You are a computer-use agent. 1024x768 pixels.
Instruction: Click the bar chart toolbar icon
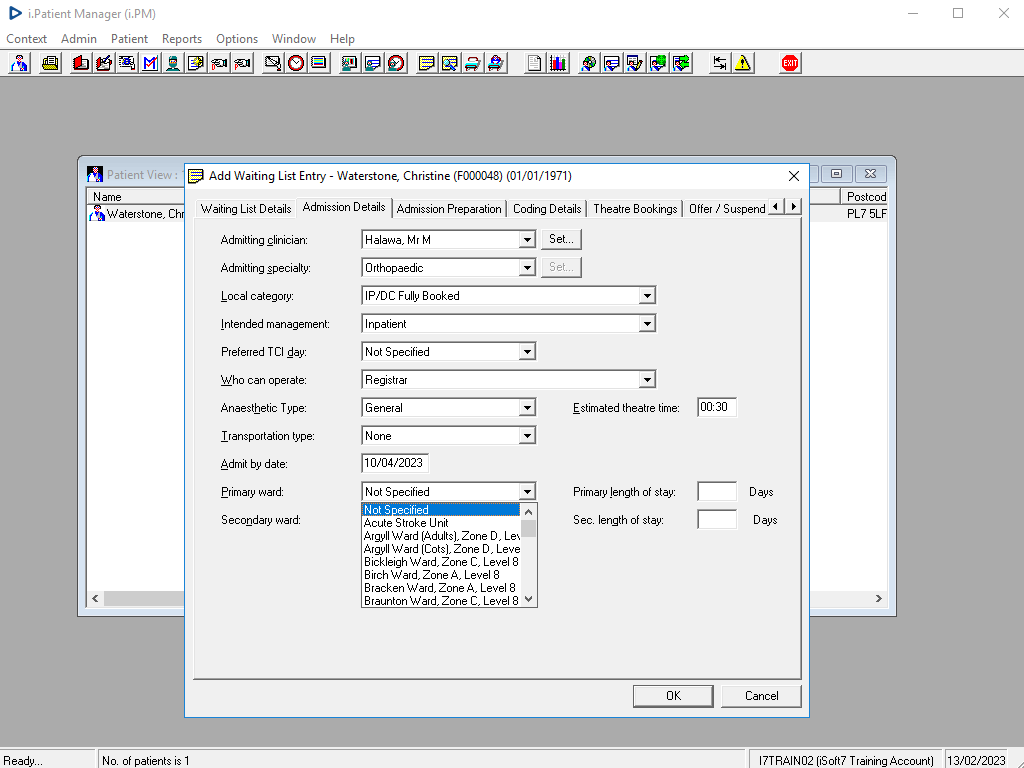tap(557, 63)
